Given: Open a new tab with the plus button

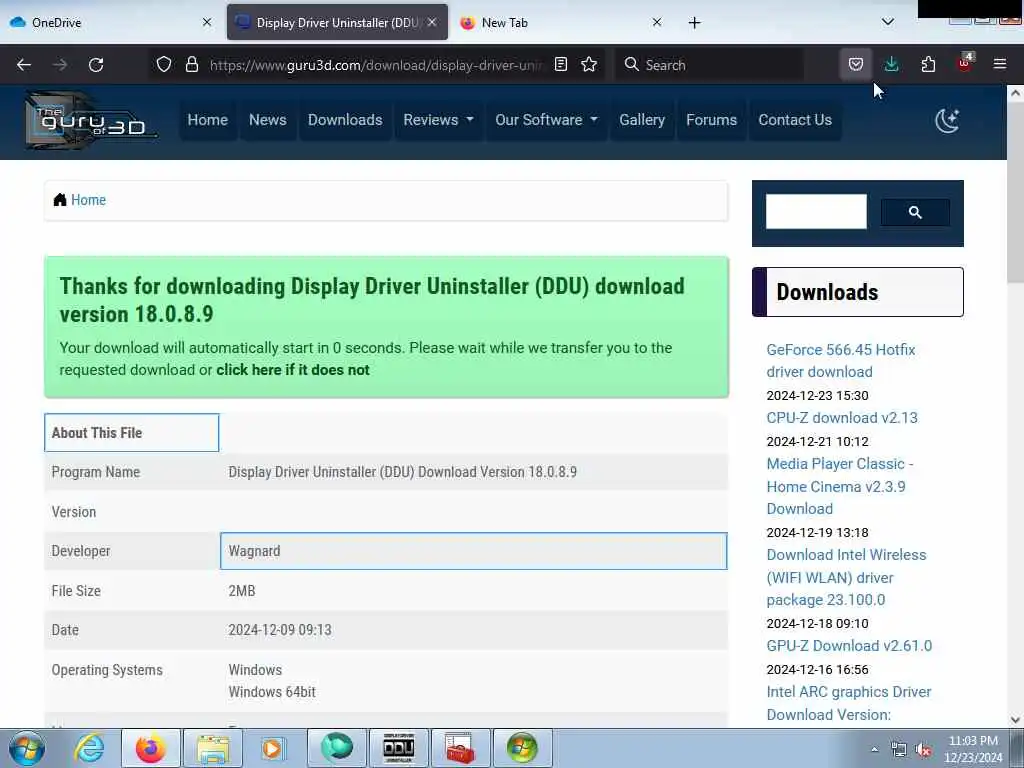Looking at the screenshot, I should [x=694, y=23].
